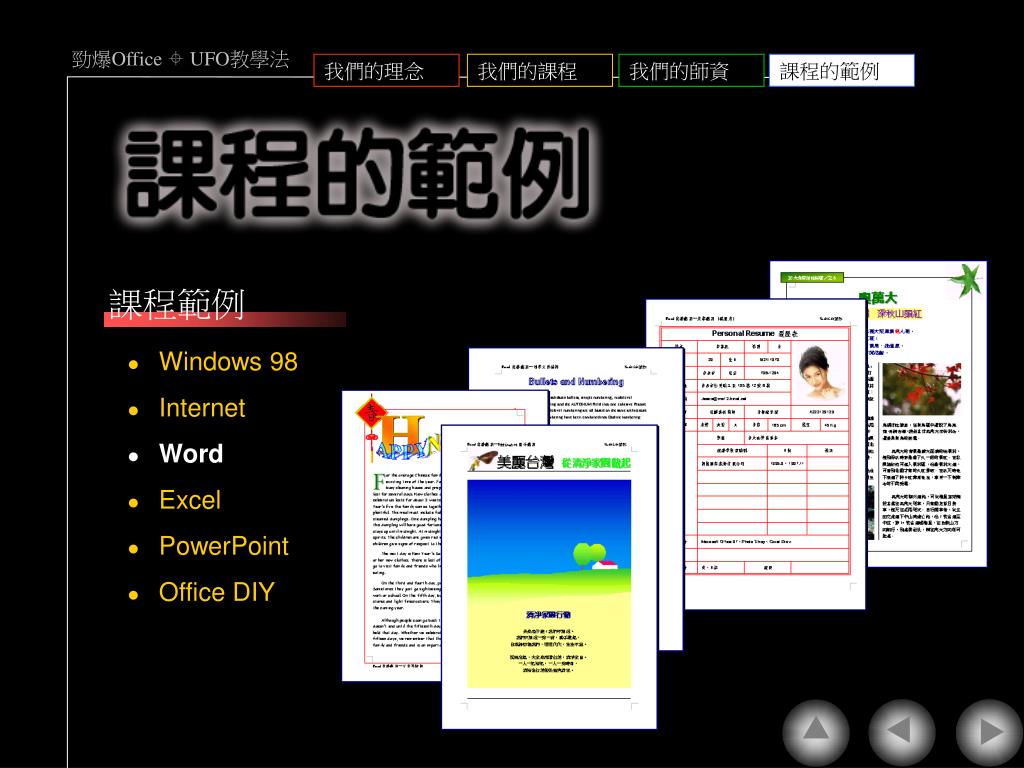Click the Office DIY course item

tap(216, 592)
